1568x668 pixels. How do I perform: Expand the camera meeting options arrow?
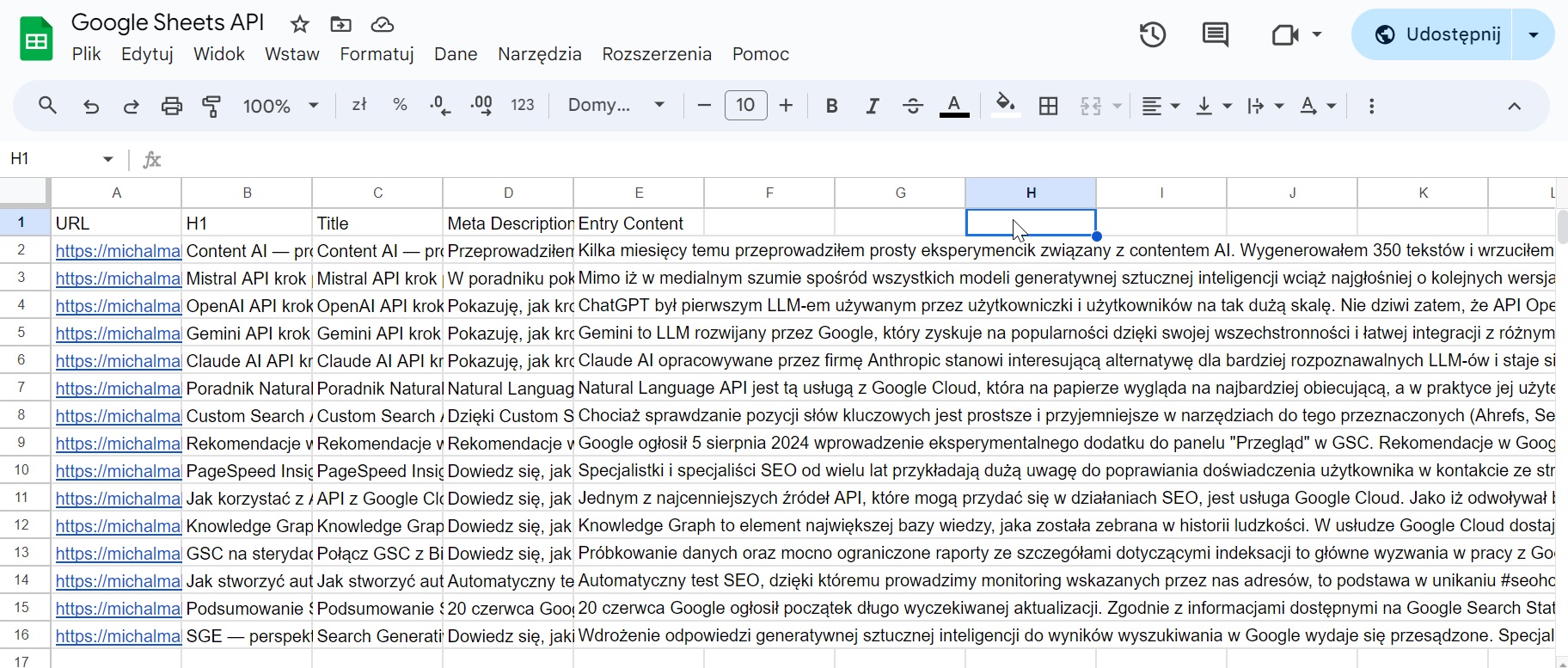tap(1317, 34)
